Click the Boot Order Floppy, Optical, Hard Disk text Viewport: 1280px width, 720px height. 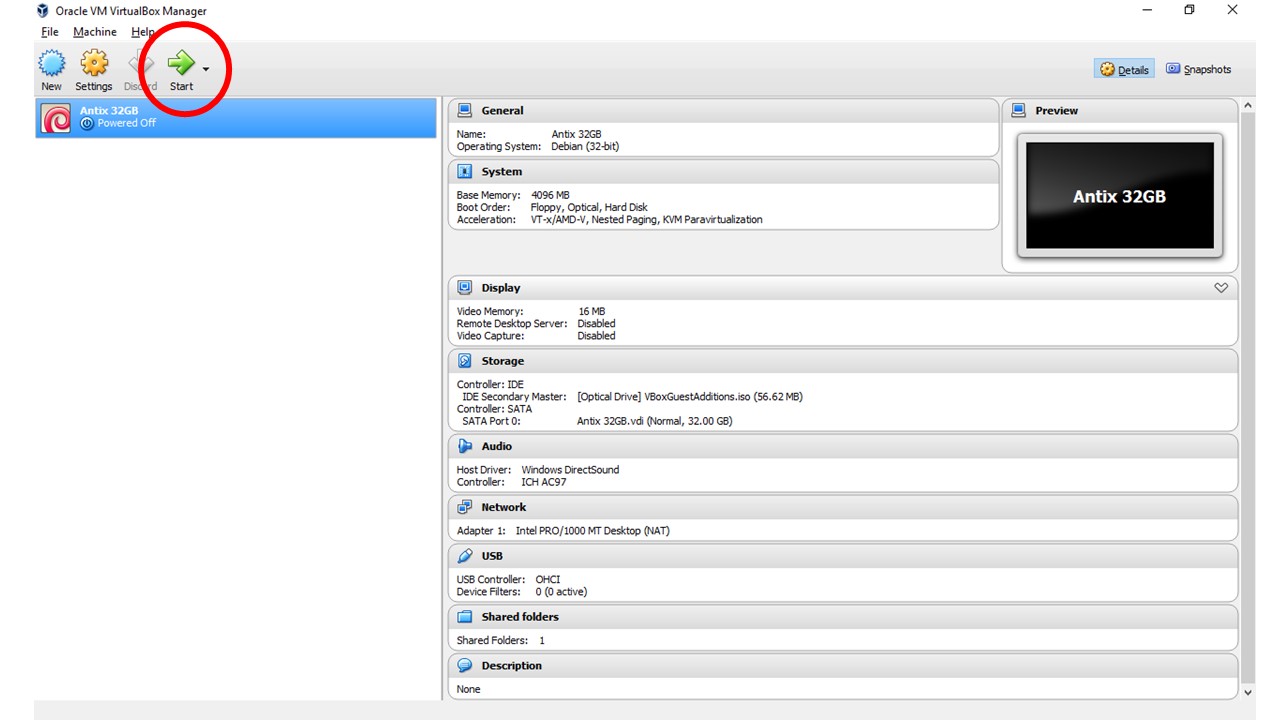click(589, 207)
